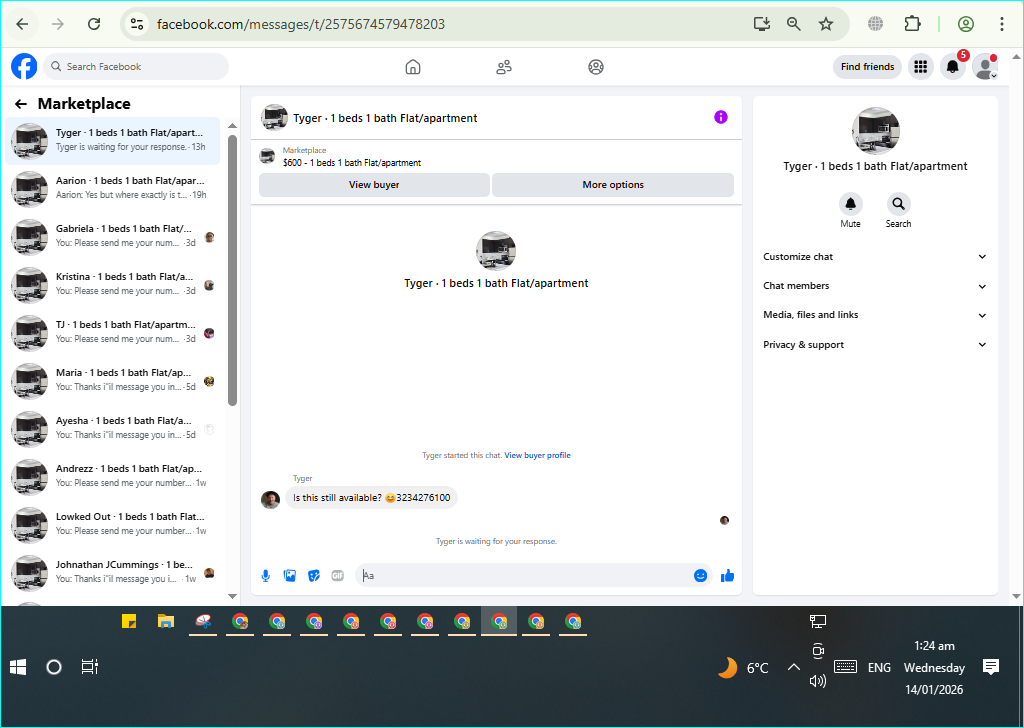Open the Maria conversation
The image size is (1024, 728).
112,380
